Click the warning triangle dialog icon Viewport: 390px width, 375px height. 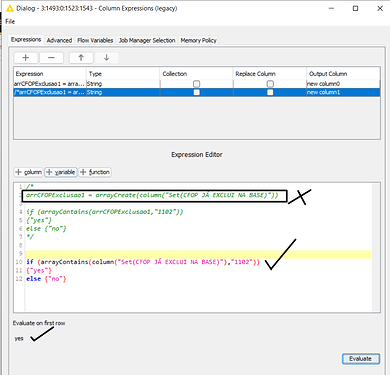pyautogui.click(x=10, y=8)
